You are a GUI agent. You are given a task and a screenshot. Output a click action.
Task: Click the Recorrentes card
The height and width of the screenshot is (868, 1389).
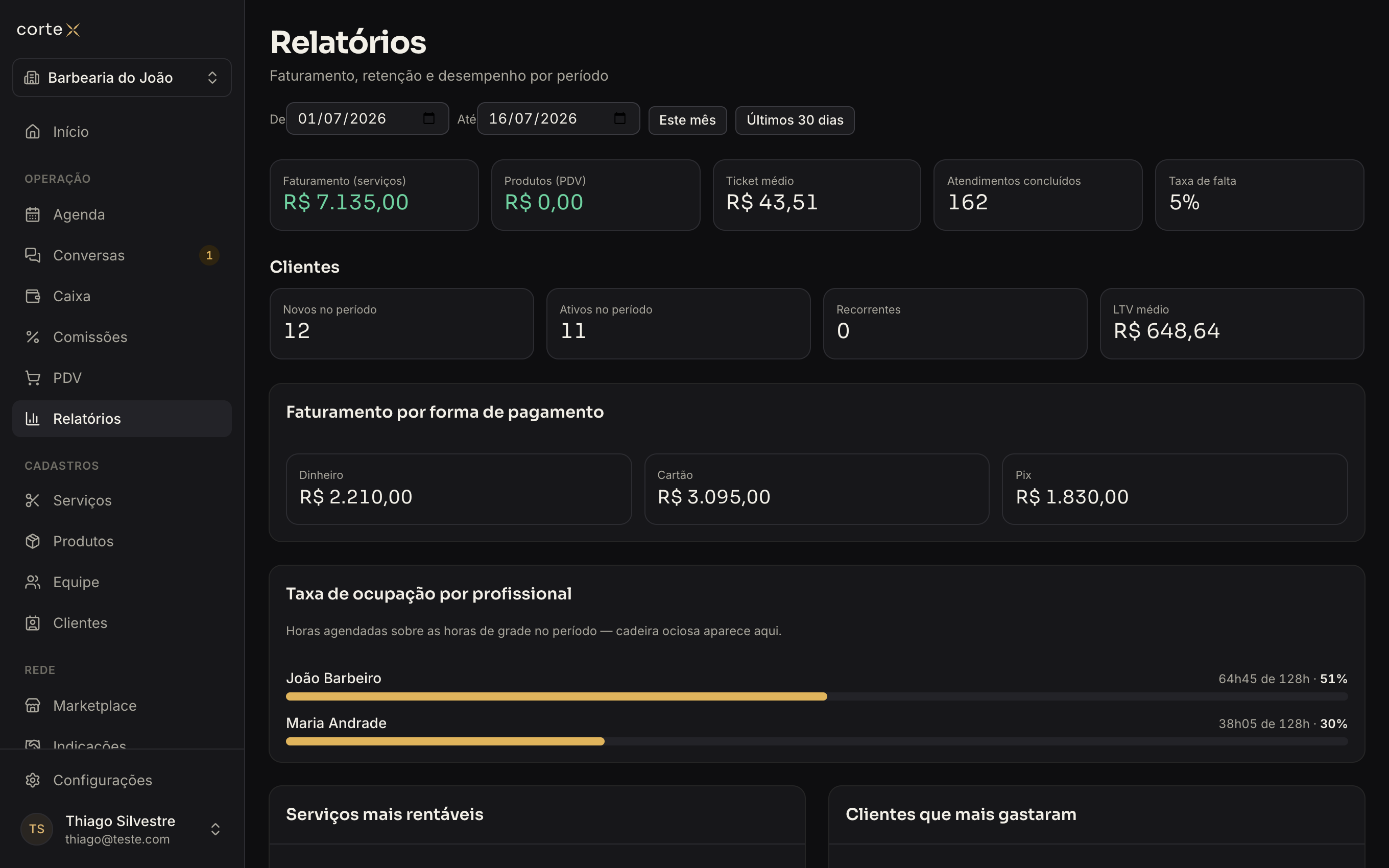955,323
